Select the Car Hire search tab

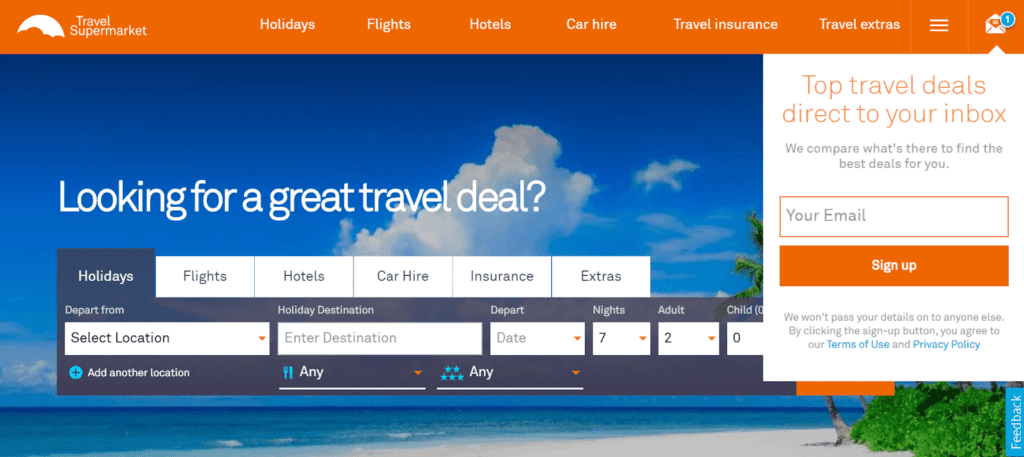tap(403, 276)
